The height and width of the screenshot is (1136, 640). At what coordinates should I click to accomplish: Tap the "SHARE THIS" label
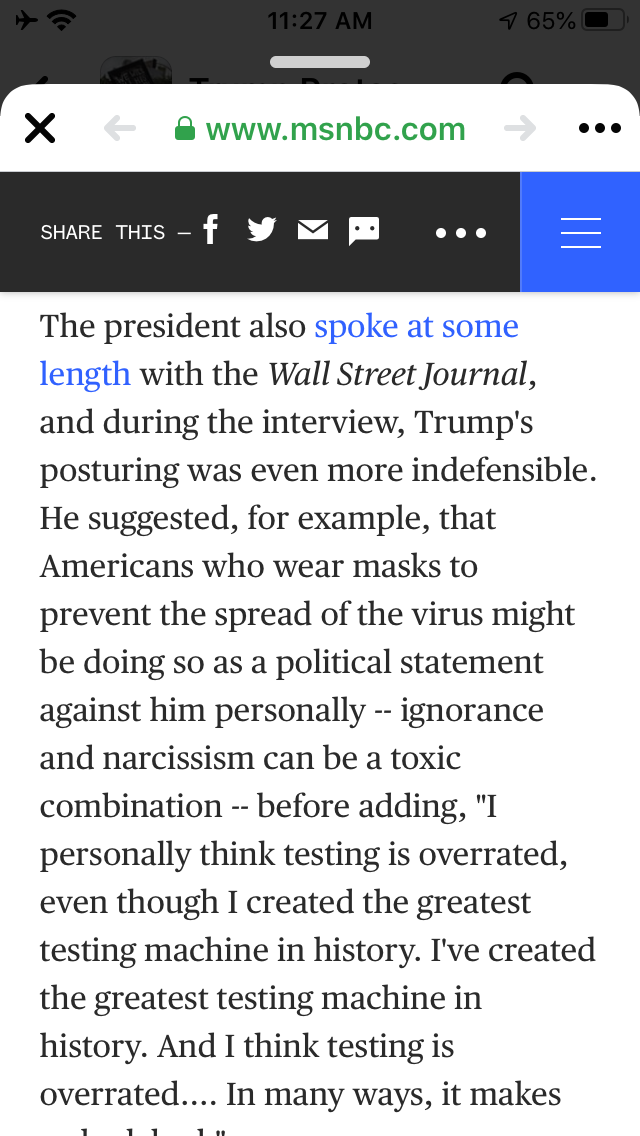coord(102,233)
